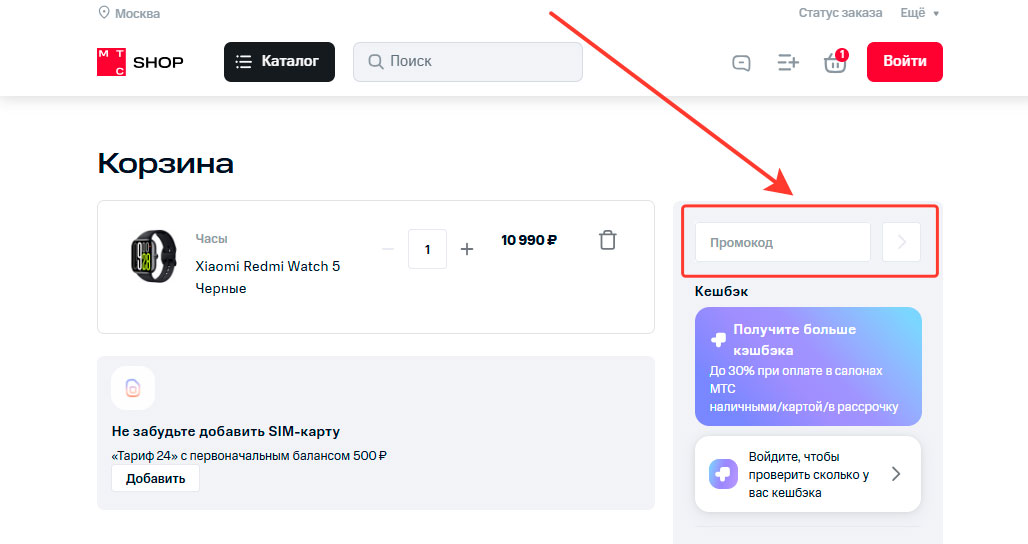Click the Получите больше кэшбэка banner
The width and height of the screenshot is (1028, 544).
pos(808,367)
